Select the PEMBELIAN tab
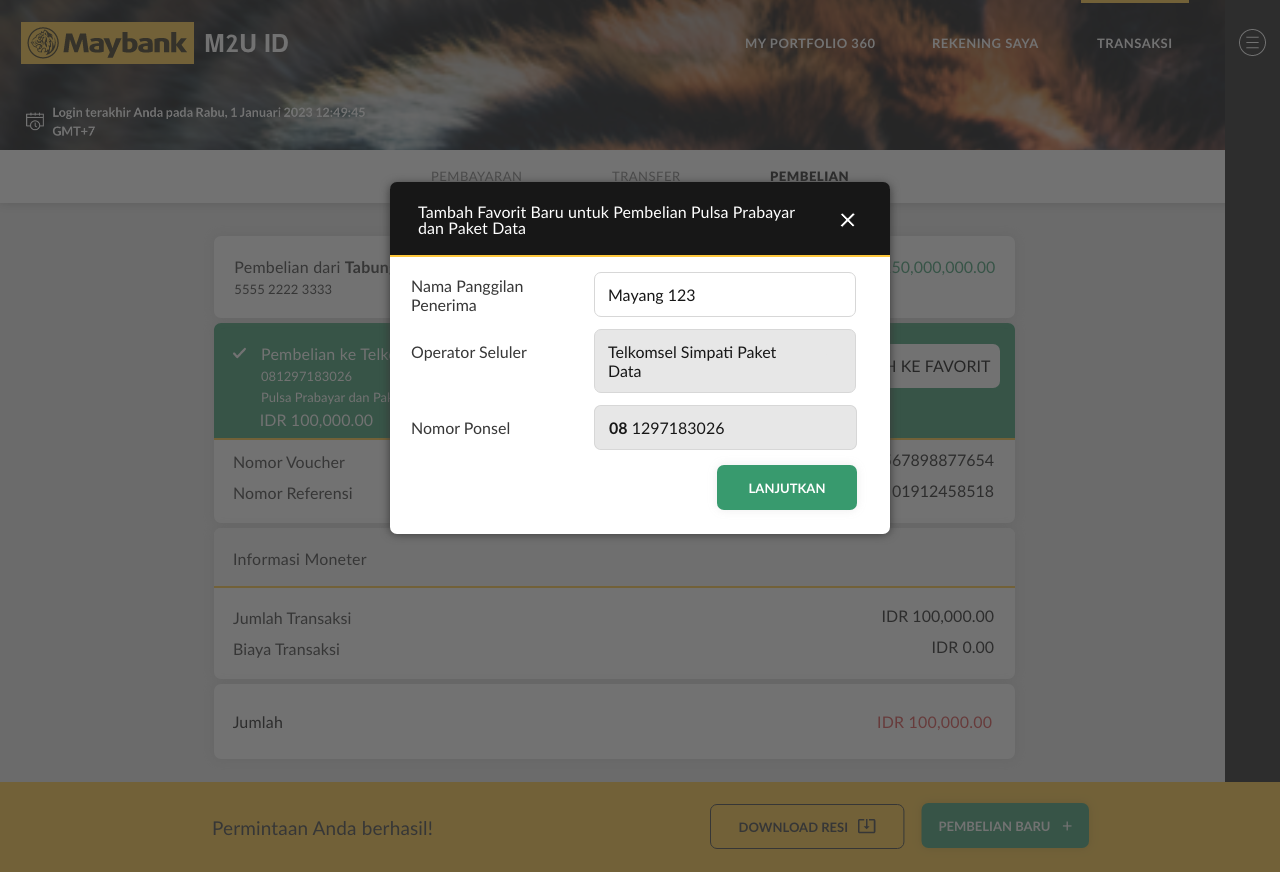The image size is (1280, 872). click(809, 176)
